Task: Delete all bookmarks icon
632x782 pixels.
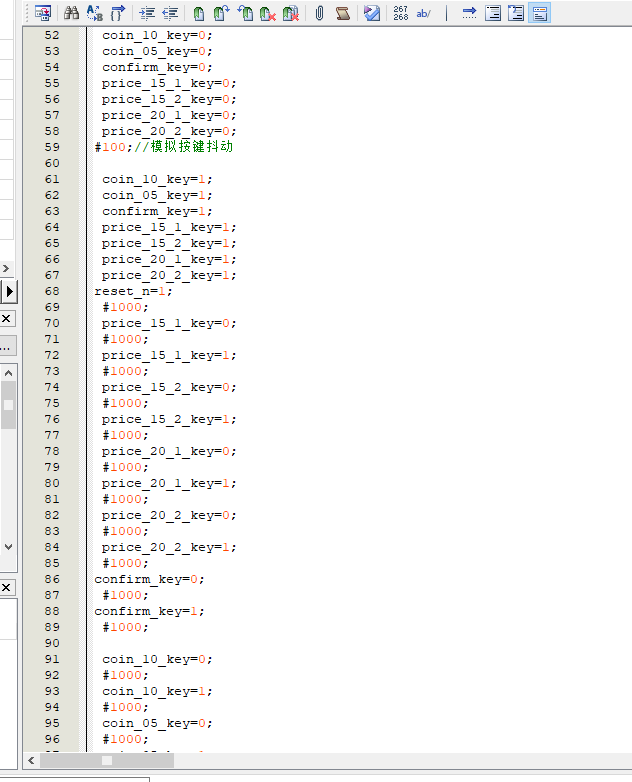Action: tap(291, 13)
